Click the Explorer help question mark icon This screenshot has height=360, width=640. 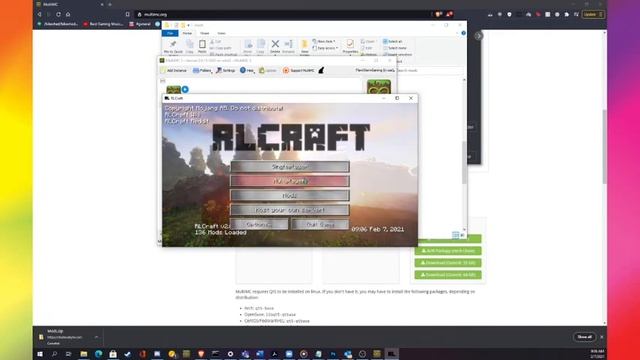pos(463,33)
